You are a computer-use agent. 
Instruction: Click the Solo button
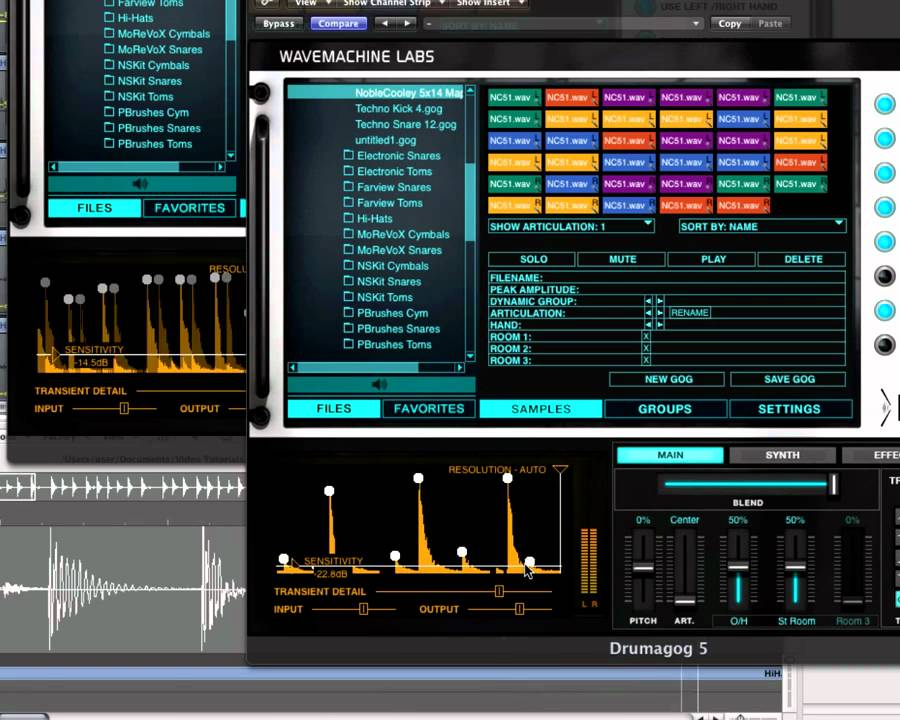click(x=533, y=260)
